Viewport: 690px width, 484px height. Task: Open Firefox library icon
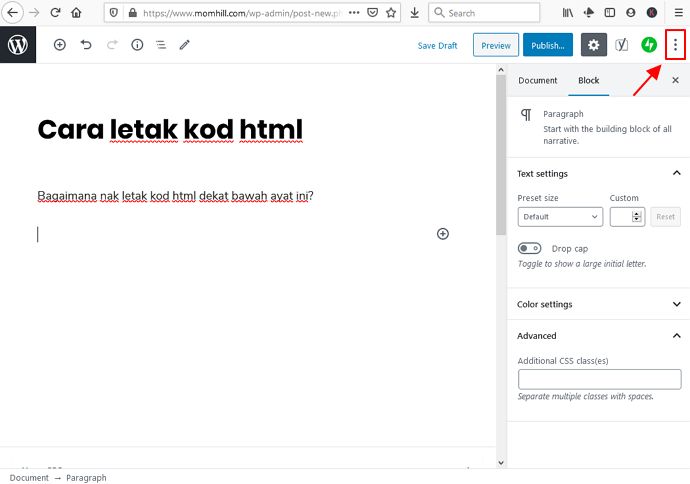click(x=568, y=12)
